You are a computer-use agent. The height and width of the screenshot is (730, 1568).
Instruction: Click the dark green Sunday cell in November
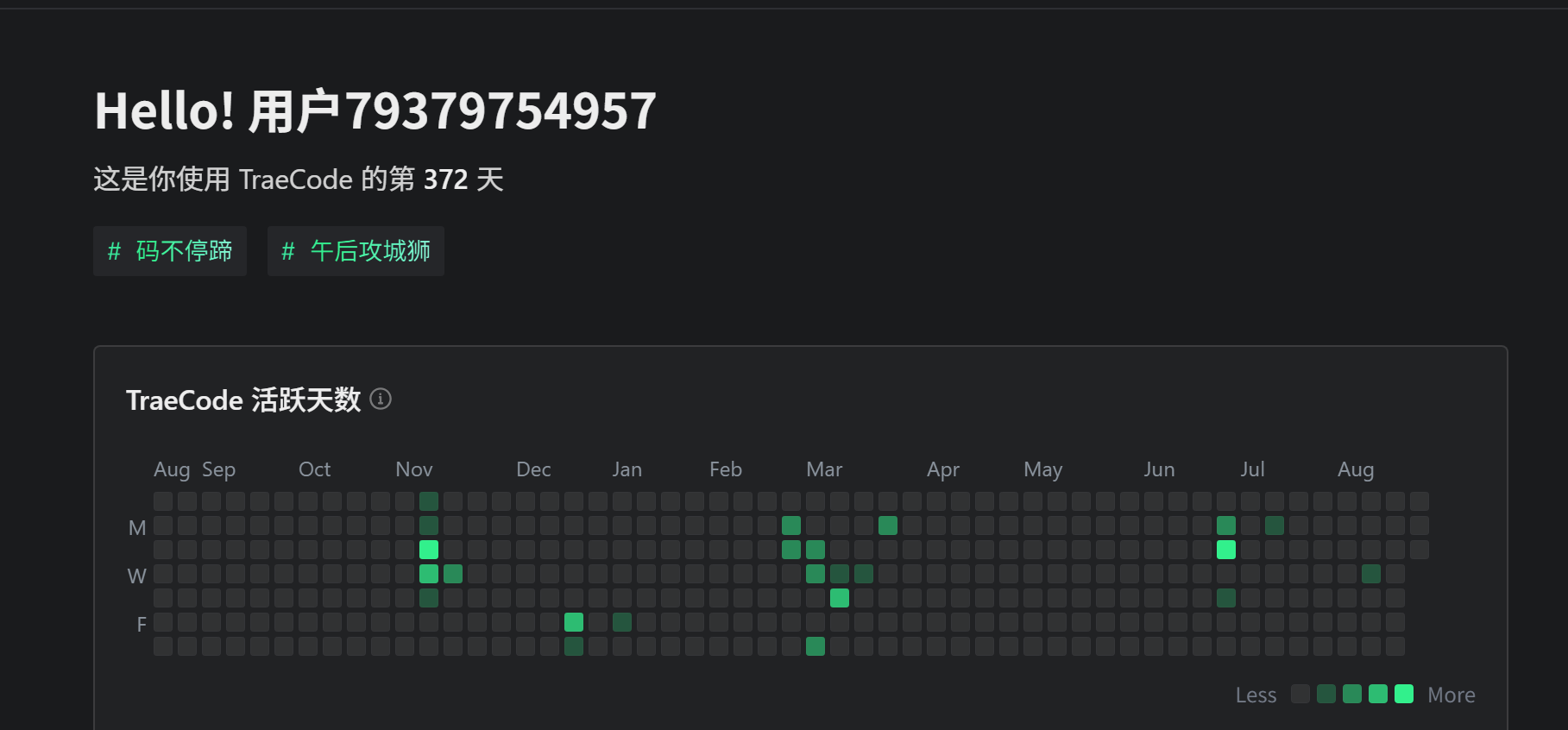(429, 501)
